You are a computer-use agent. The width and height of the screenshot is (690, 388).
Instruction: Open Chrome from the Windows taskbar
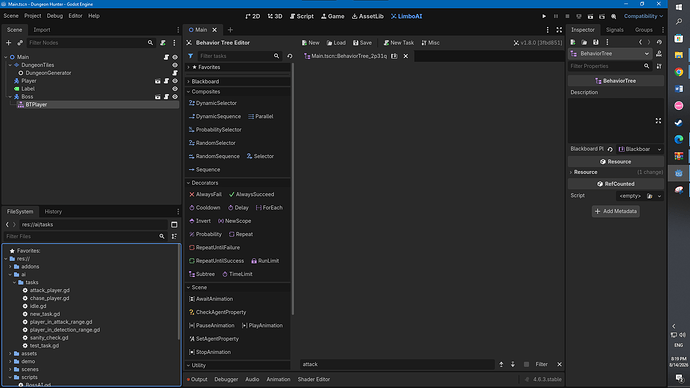click(x=679, y=72)
